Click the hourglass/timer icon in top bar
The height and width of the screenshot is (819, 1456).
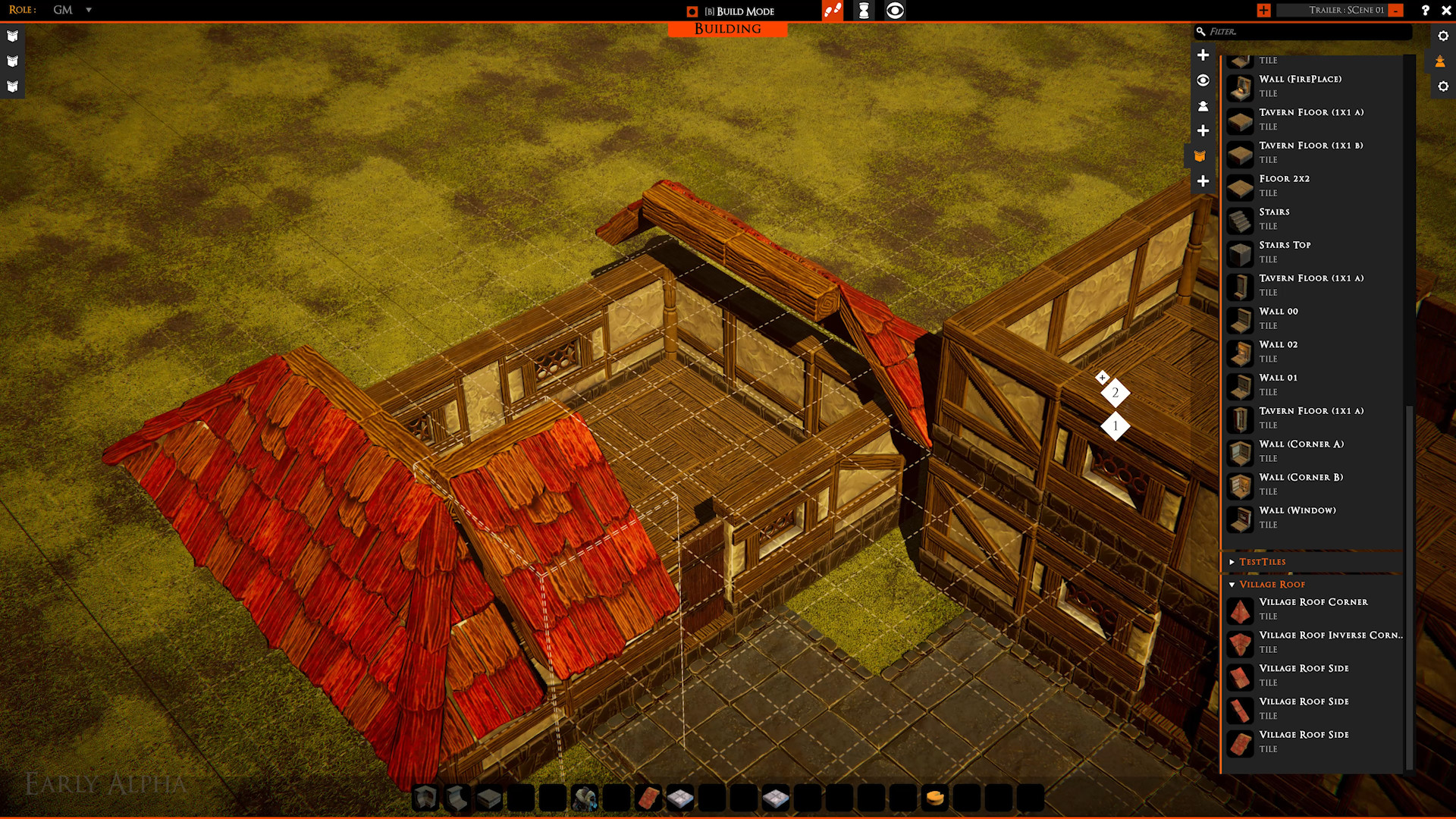point(862,10)
